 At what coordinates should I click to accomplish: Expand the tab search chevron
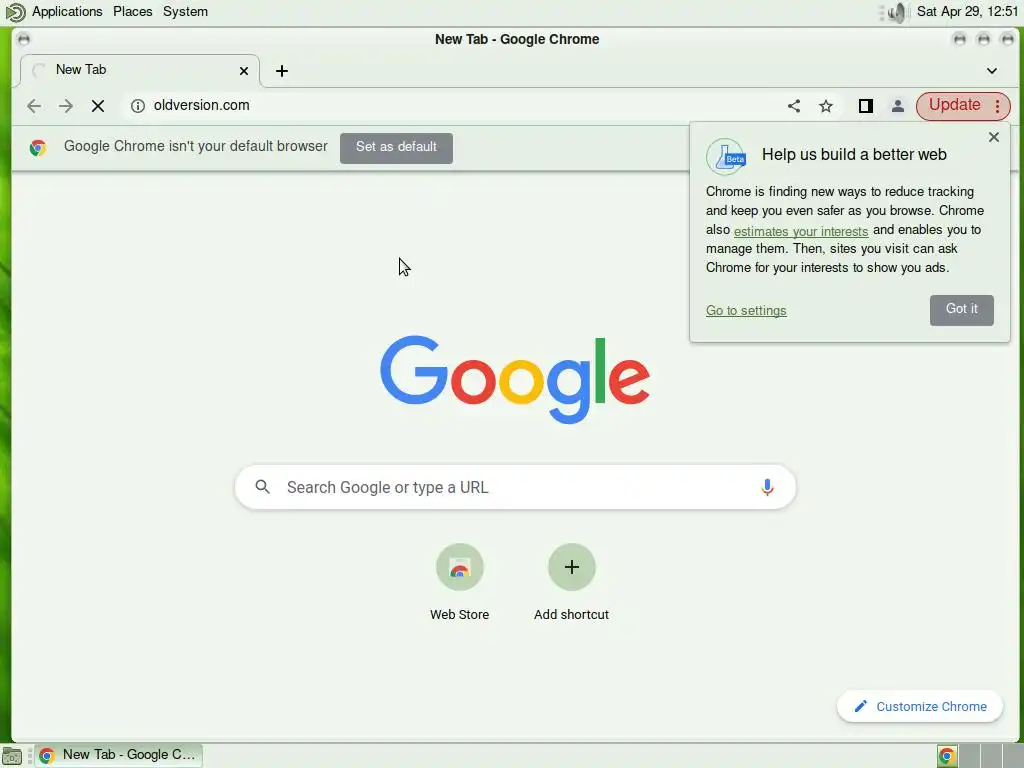(991, 71)
